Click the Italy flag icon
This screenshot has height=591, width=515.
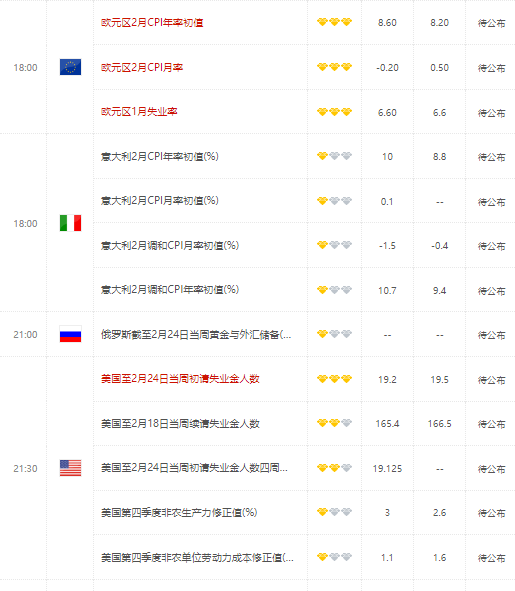pos(71,223)
